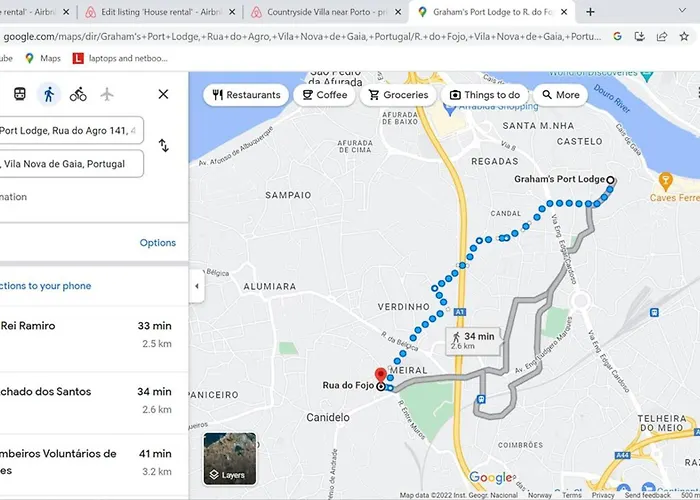Viewport: 700px width, 500px height.
Task: Open the More categories chip
Action: pos(560,95)
